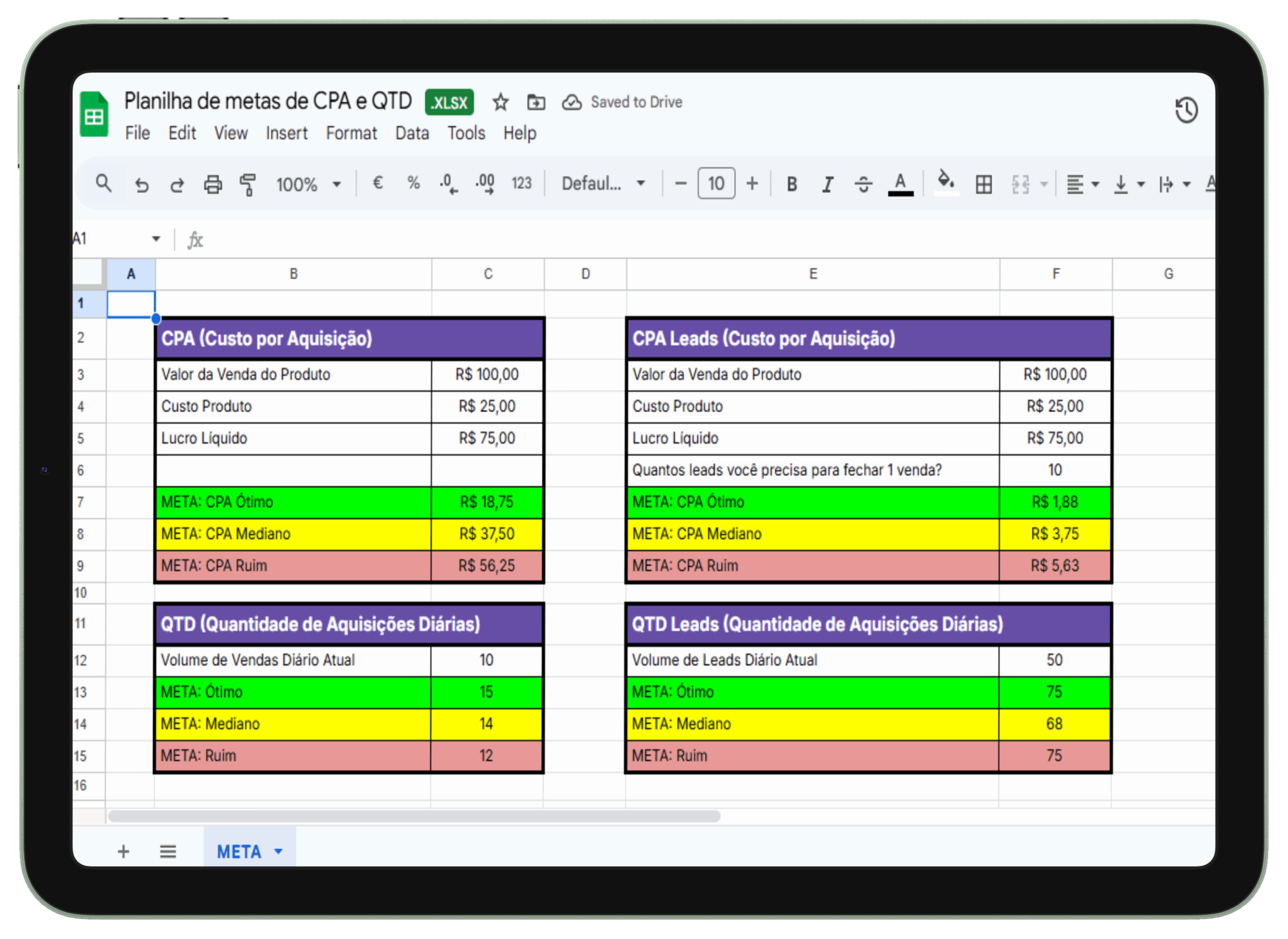
Task: Open the Data menu
Action: click(x=412, y=134)
